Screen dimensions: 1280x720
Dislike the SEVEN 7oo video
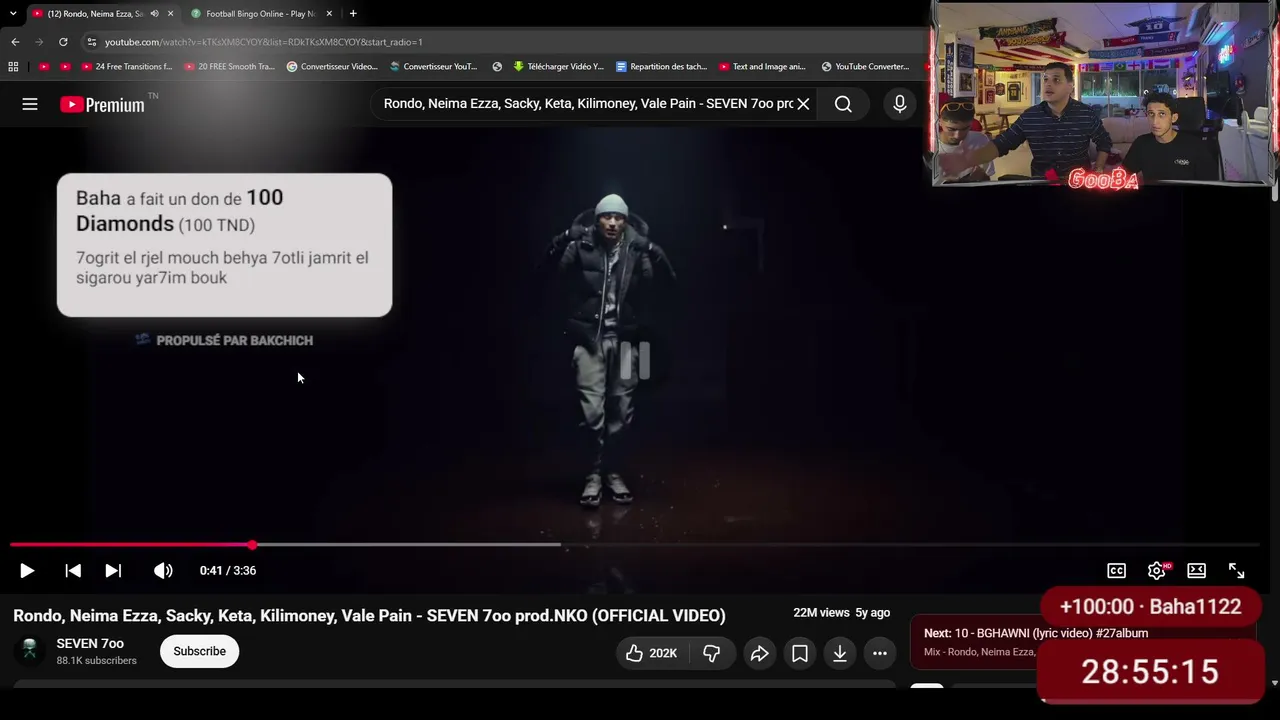pos(711,653)
